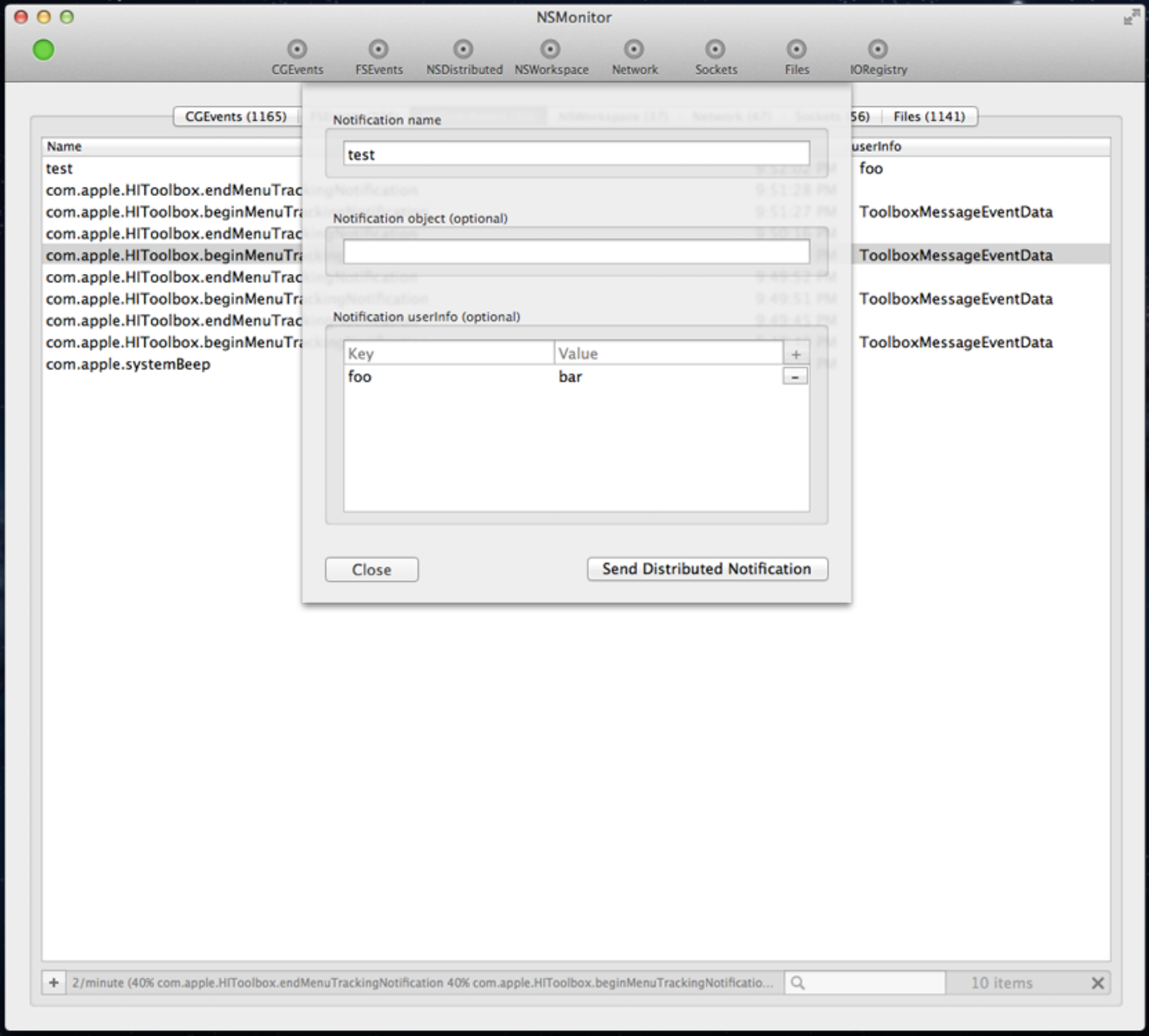Image resolution: width=1149 pixels, height=1036 pixels.
Task: Open the Files monitor icon
Action: 796,47
